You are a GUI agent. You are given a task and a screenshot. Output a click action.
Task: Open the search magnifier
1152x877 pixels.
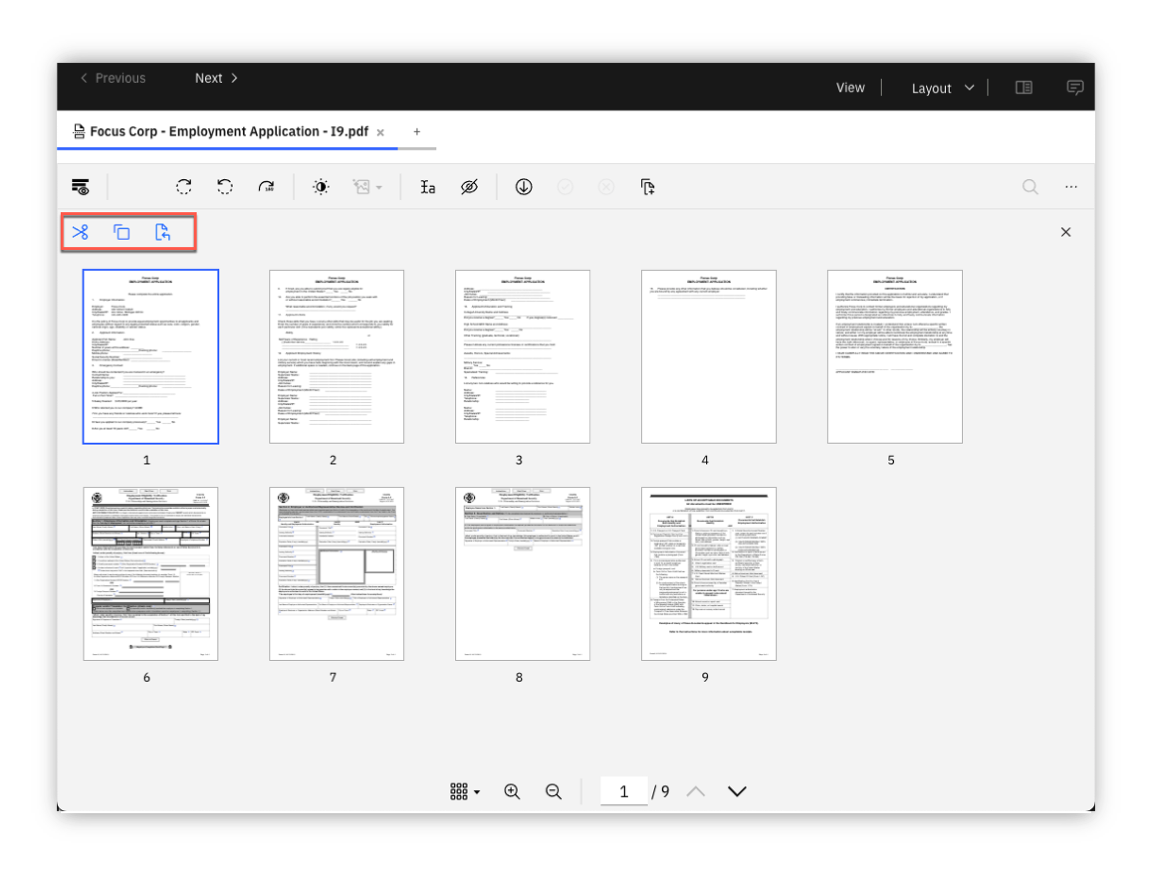click(x=1030, y=187)
